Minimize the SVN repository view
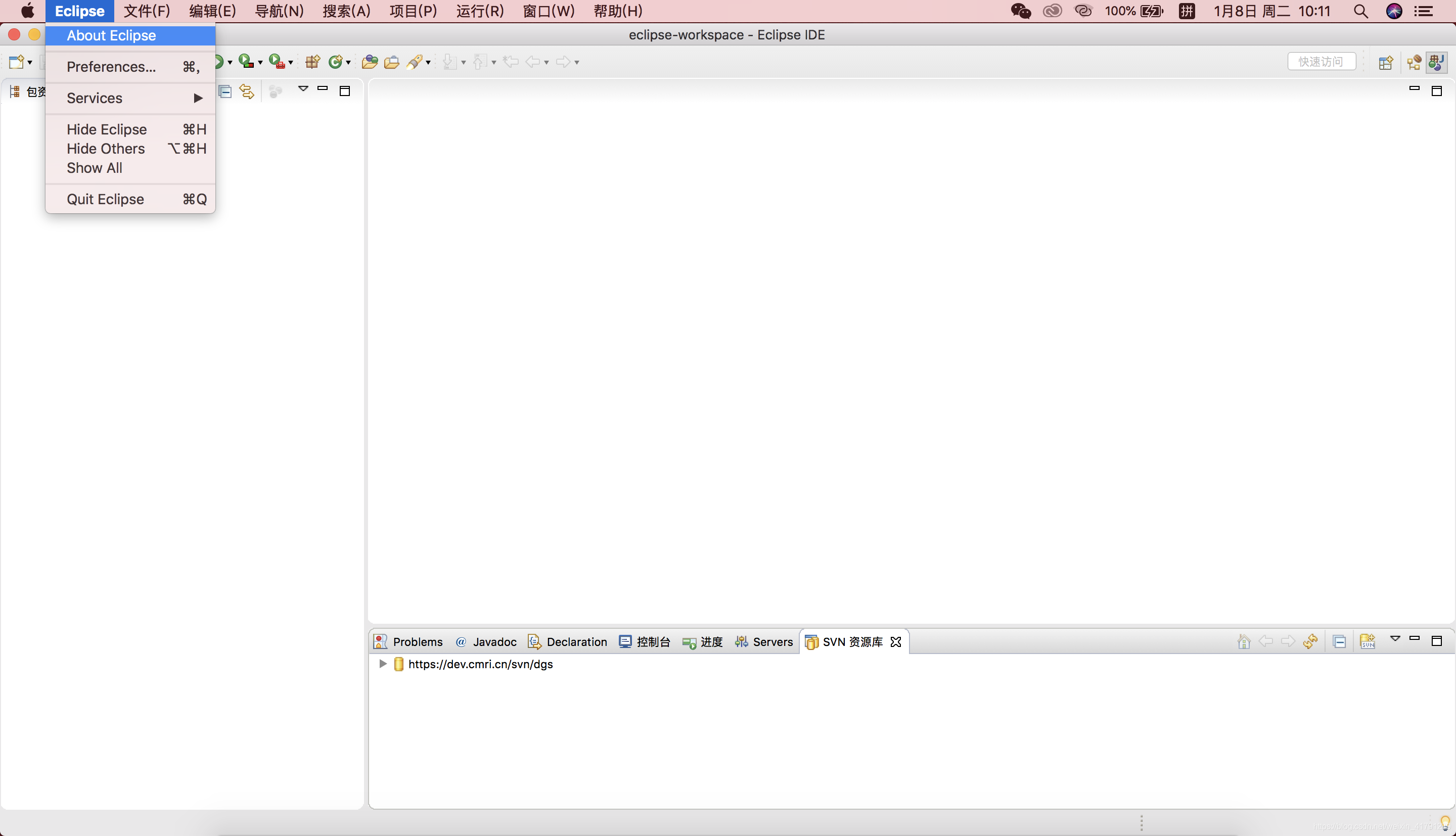Screen dimensions: 1456x836 (x=1415, y=638)
